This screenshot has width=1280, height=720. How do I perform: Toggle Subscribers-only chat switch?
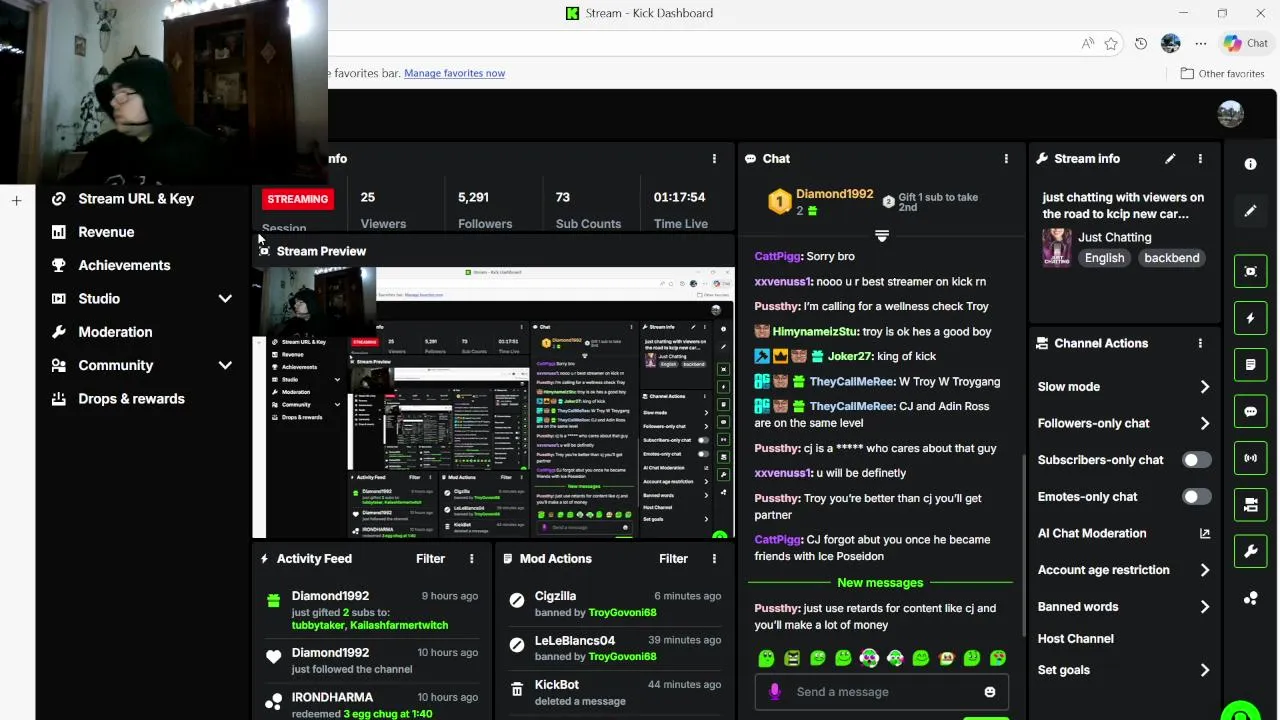tap(1196, 460)
